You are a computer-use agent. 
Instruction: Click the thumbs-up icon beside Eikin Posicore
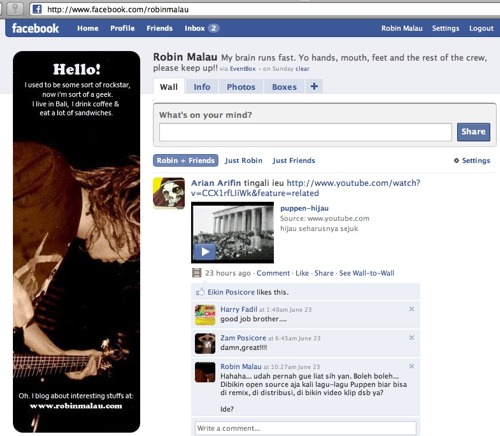point(200,292)
